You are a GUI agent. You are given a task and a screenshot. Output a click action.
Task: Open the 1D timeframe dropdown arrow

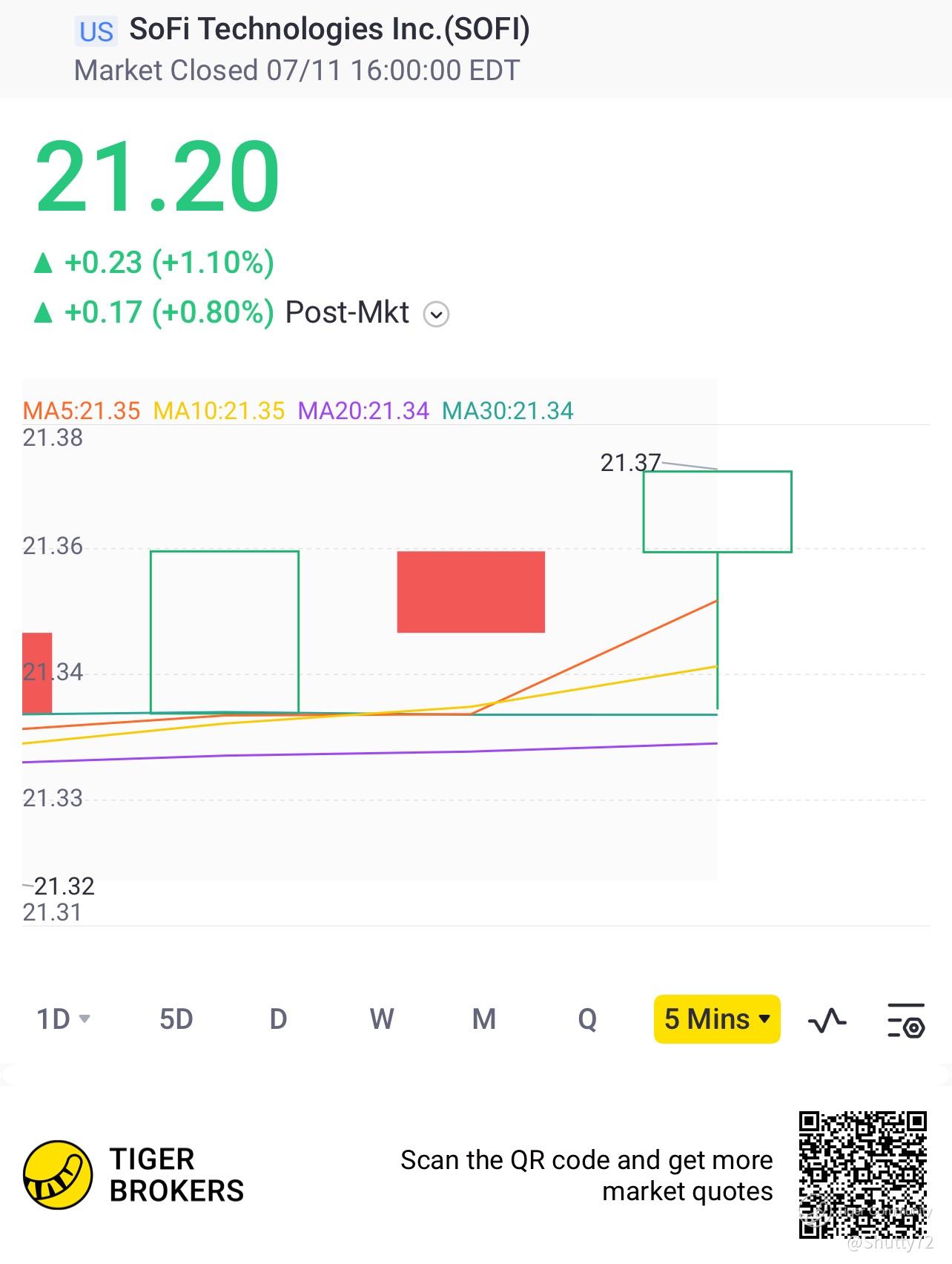85,1019
